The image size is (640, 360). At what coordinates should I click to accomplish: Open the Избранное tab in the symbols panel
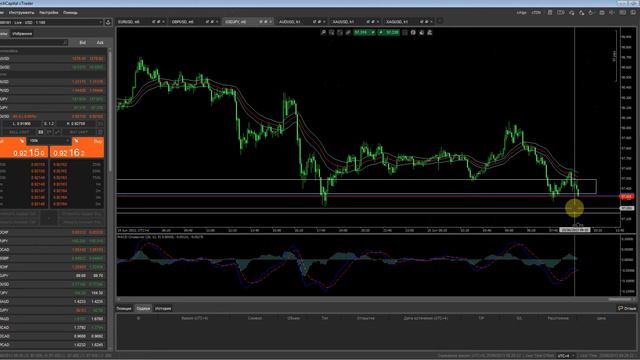[x=22, y=34]
